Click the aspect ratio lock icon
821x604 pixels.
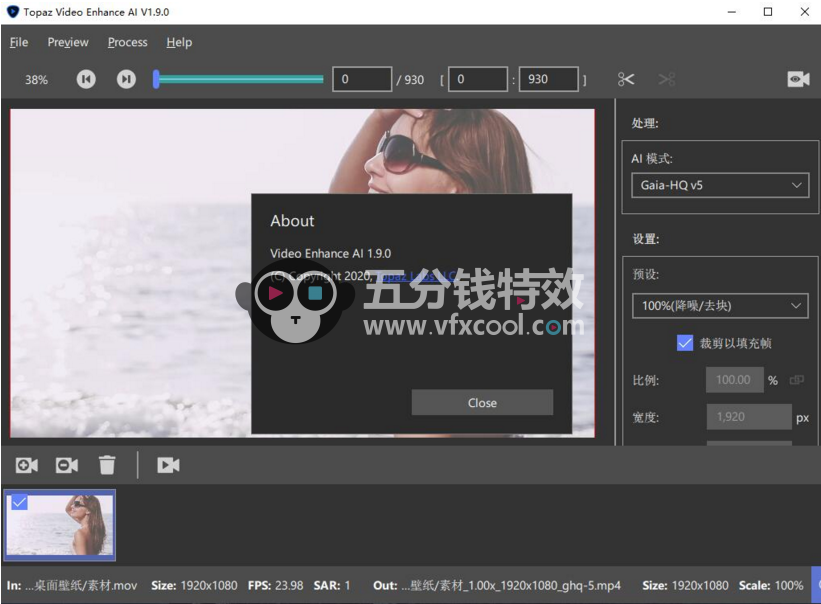click(x=797, y=380)
